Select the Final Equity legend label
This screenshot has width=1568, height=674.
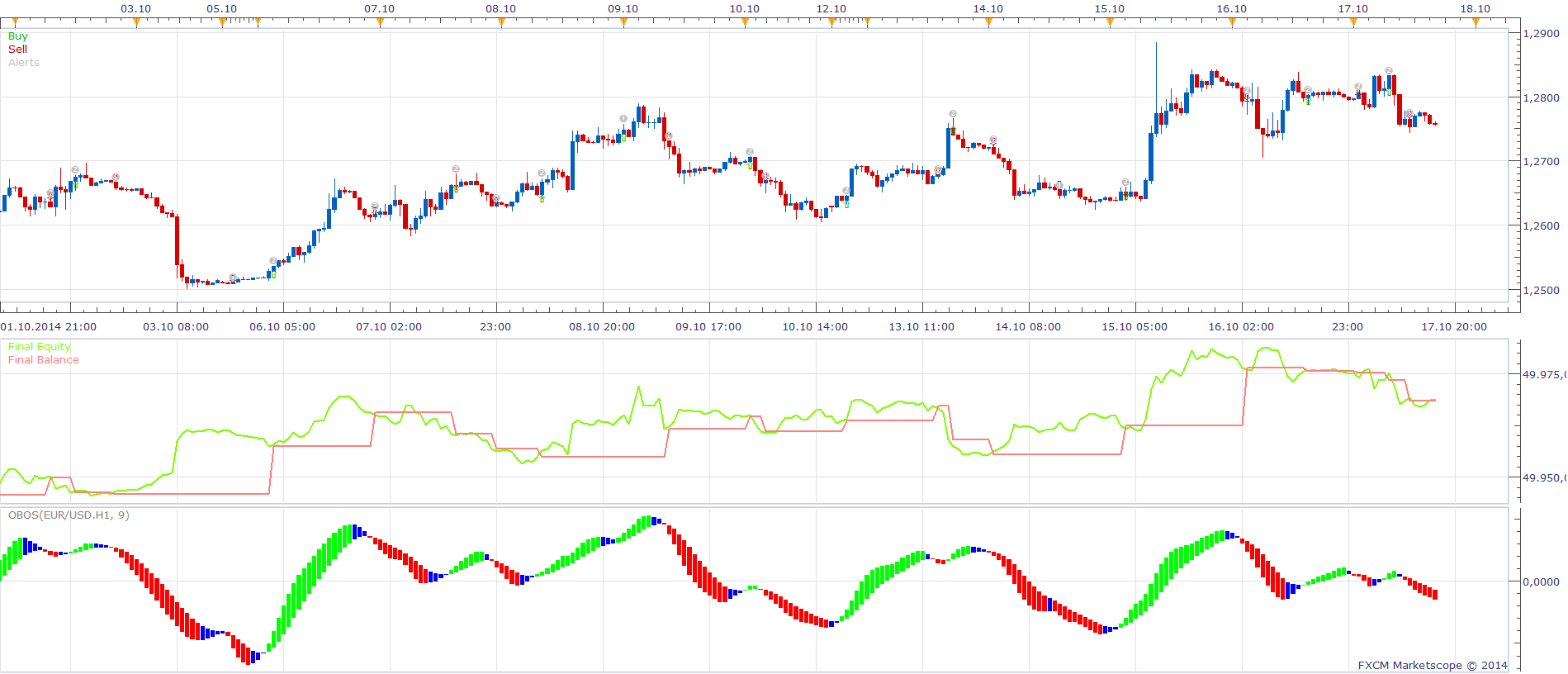tap(40, 347)
